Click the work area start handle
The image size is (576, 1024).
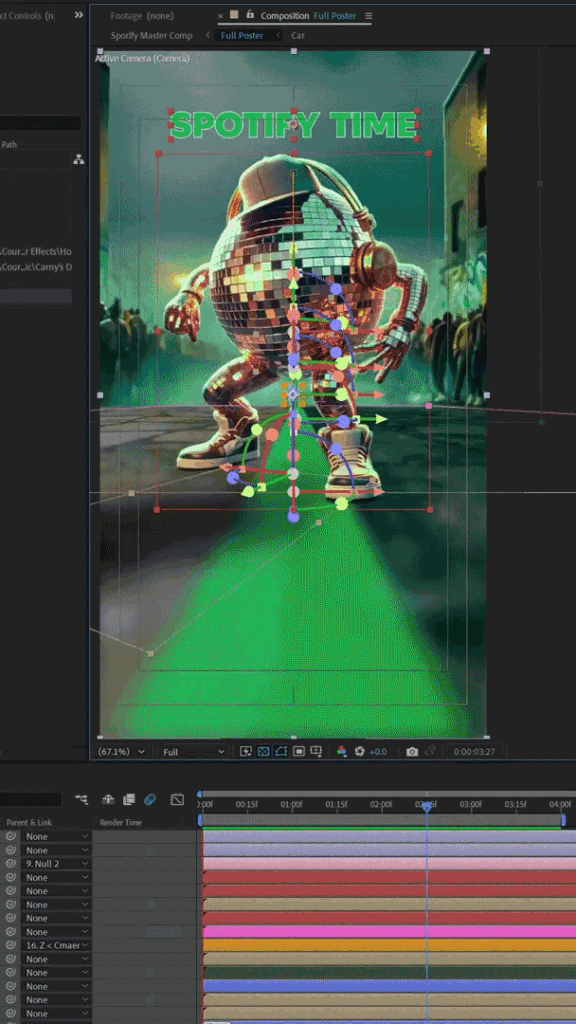[x=200, y=820]
